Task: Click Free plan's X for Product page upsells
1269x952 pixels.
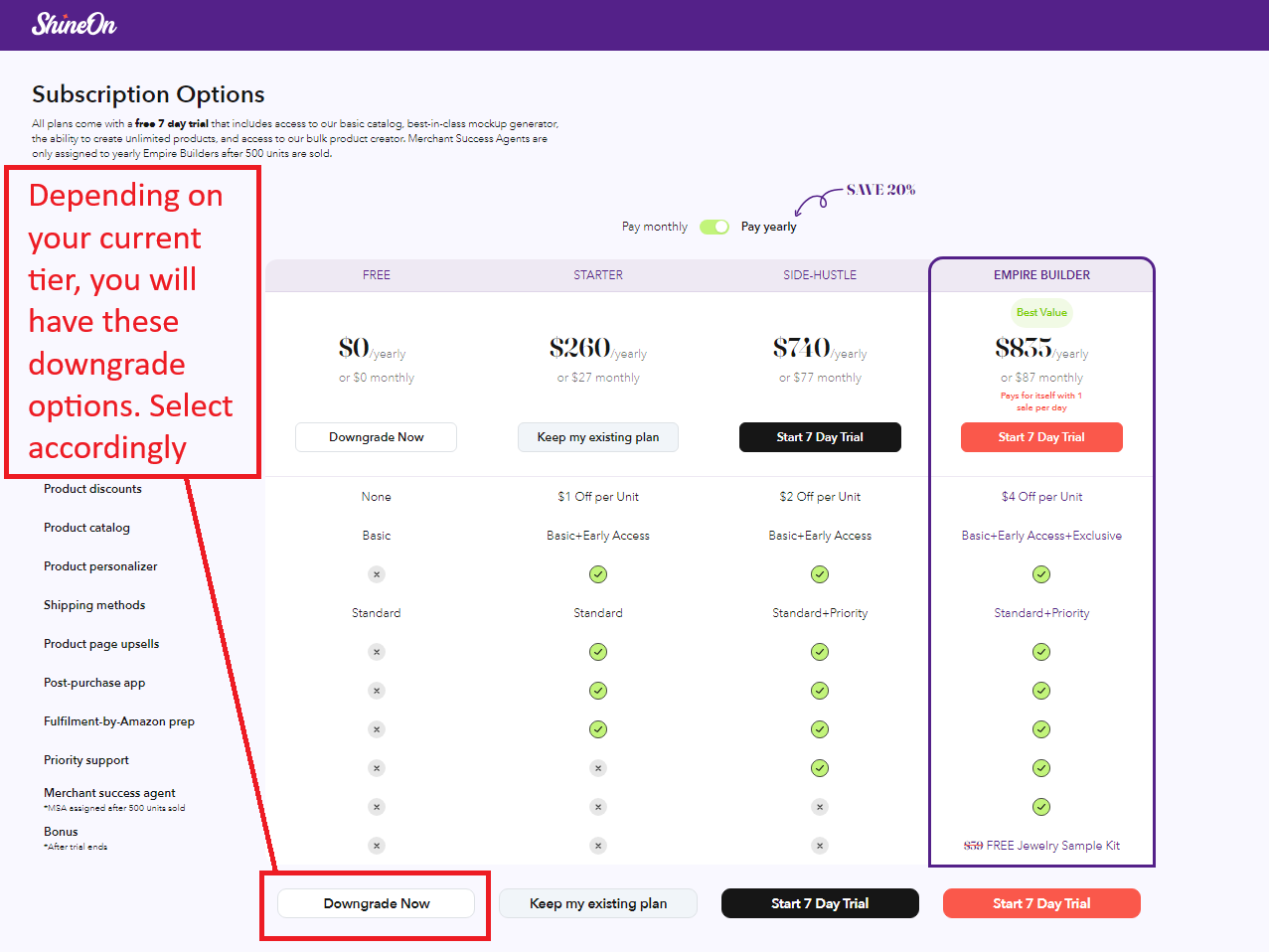Action: click(377, 652)
